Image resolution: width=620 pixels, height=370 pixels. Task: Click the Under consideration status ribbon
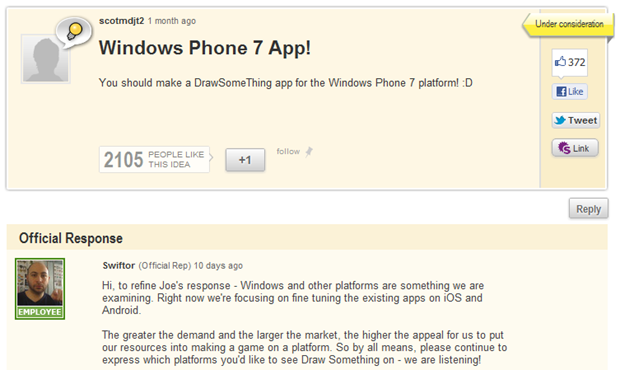(x=568, y=24)
